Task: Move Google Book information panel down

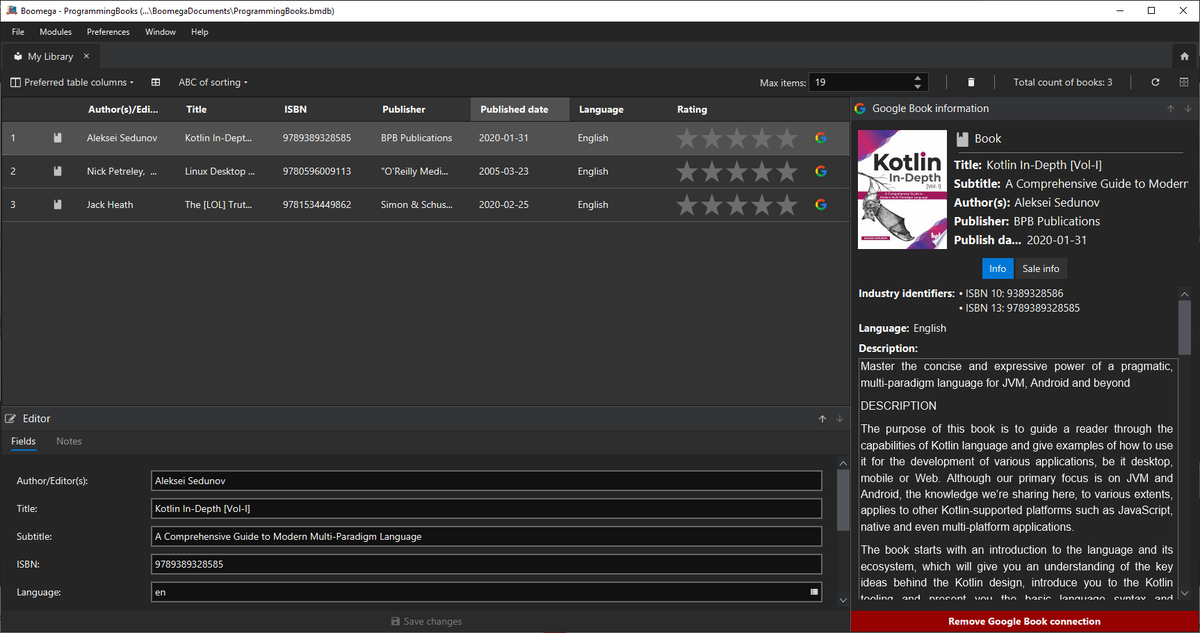Action: click(x=1187, y=108)
